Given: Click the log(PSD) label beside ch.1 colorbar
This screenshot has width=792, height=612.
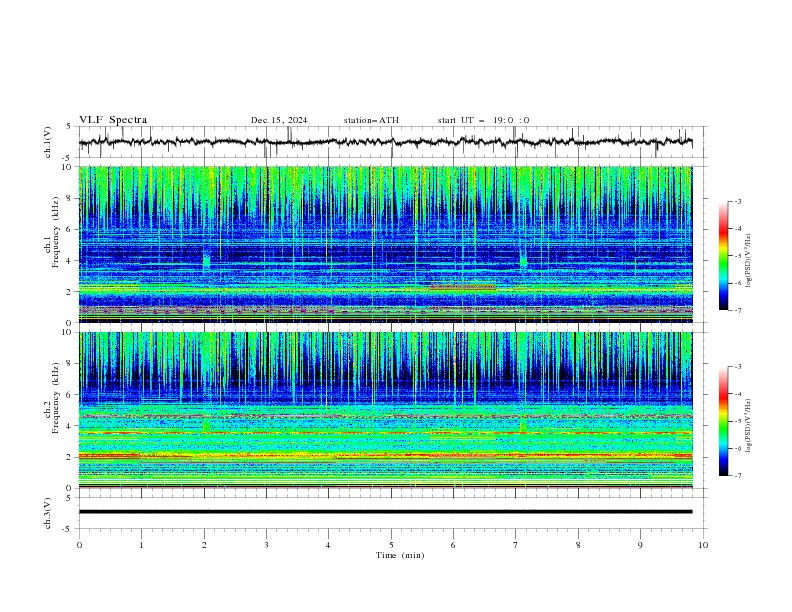Looking at the screenshot, I should tap(749, 261).
